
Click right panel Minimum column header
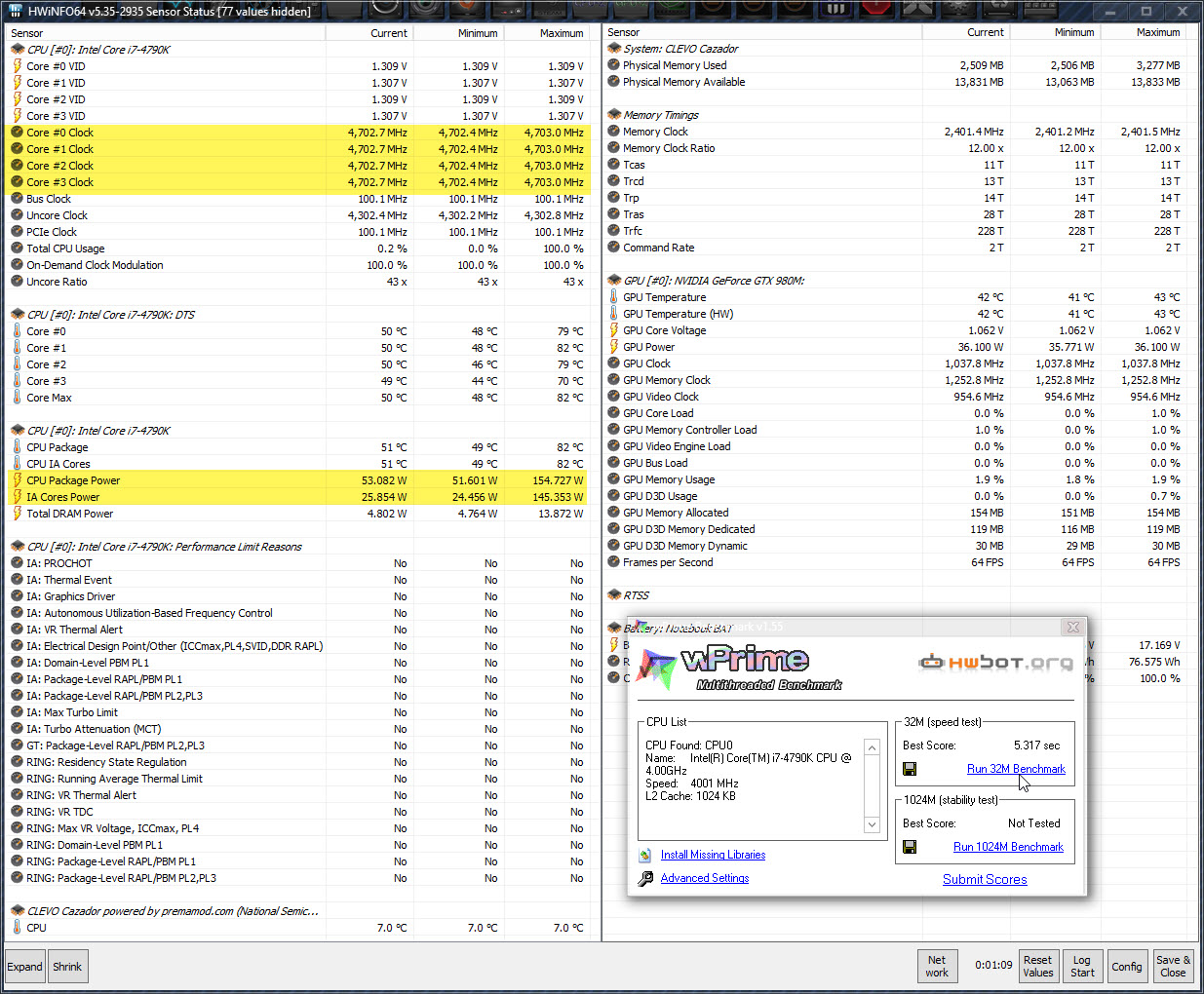pos(1056,32)
